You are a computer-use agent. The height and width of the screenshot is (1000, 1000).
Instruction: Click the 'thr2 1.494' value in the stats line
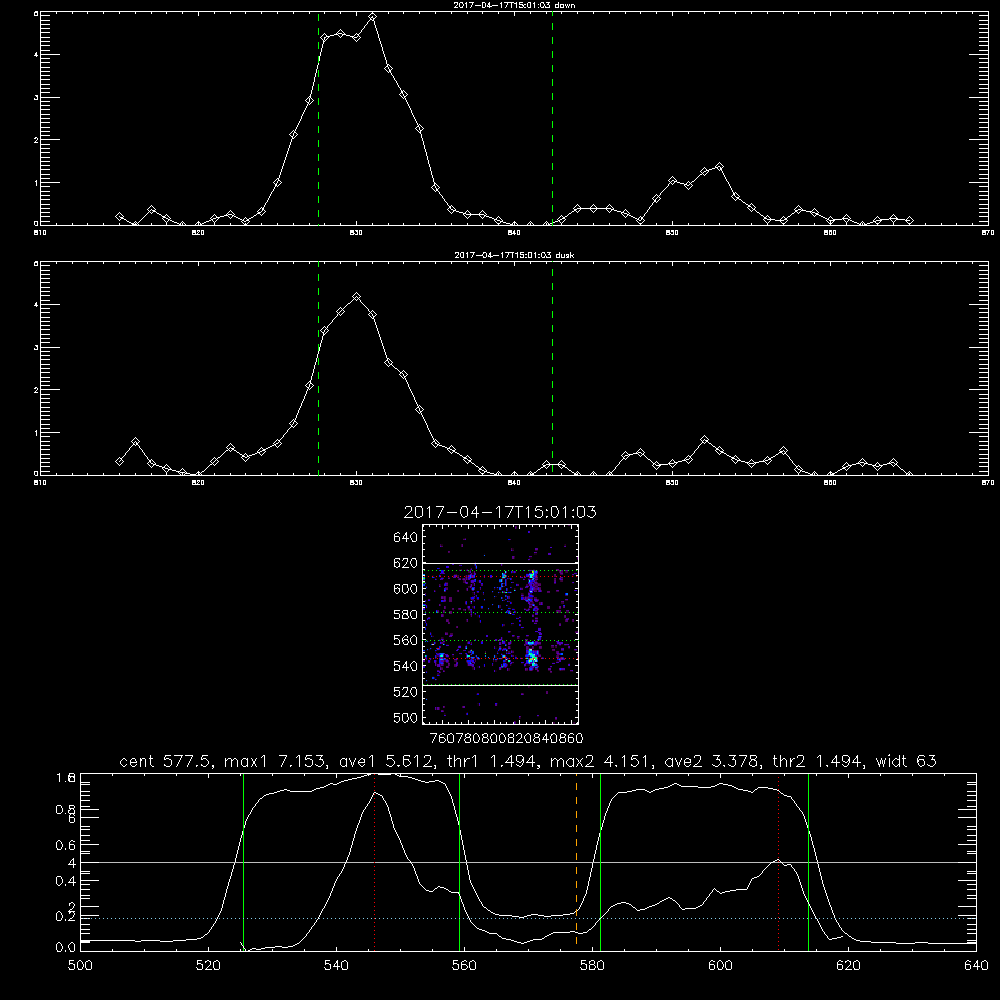coord(818,761)
